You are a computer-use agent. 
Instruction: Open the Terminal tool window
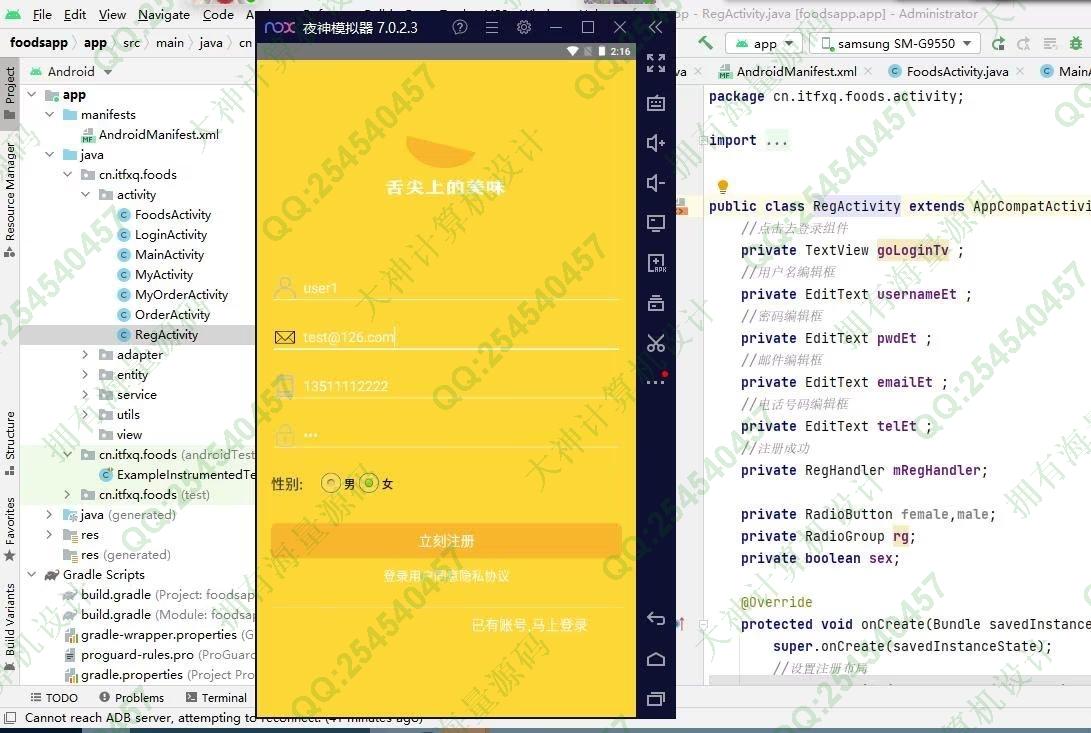pos(216,697)
